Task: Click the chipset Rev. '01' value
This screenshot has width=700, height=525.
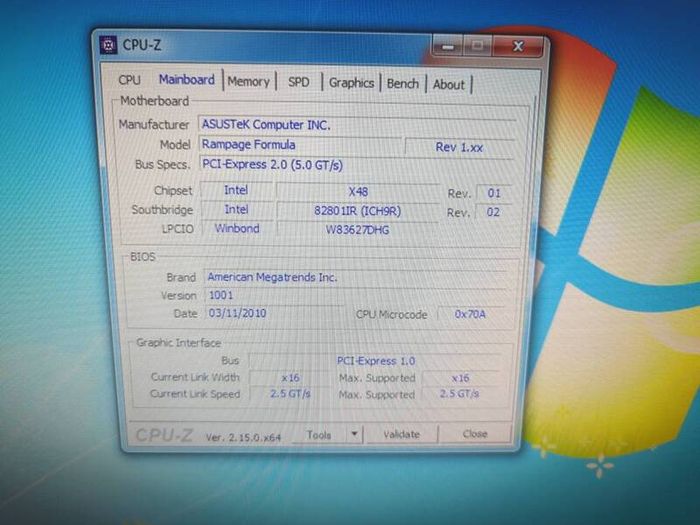Action: tap(494, 193)
